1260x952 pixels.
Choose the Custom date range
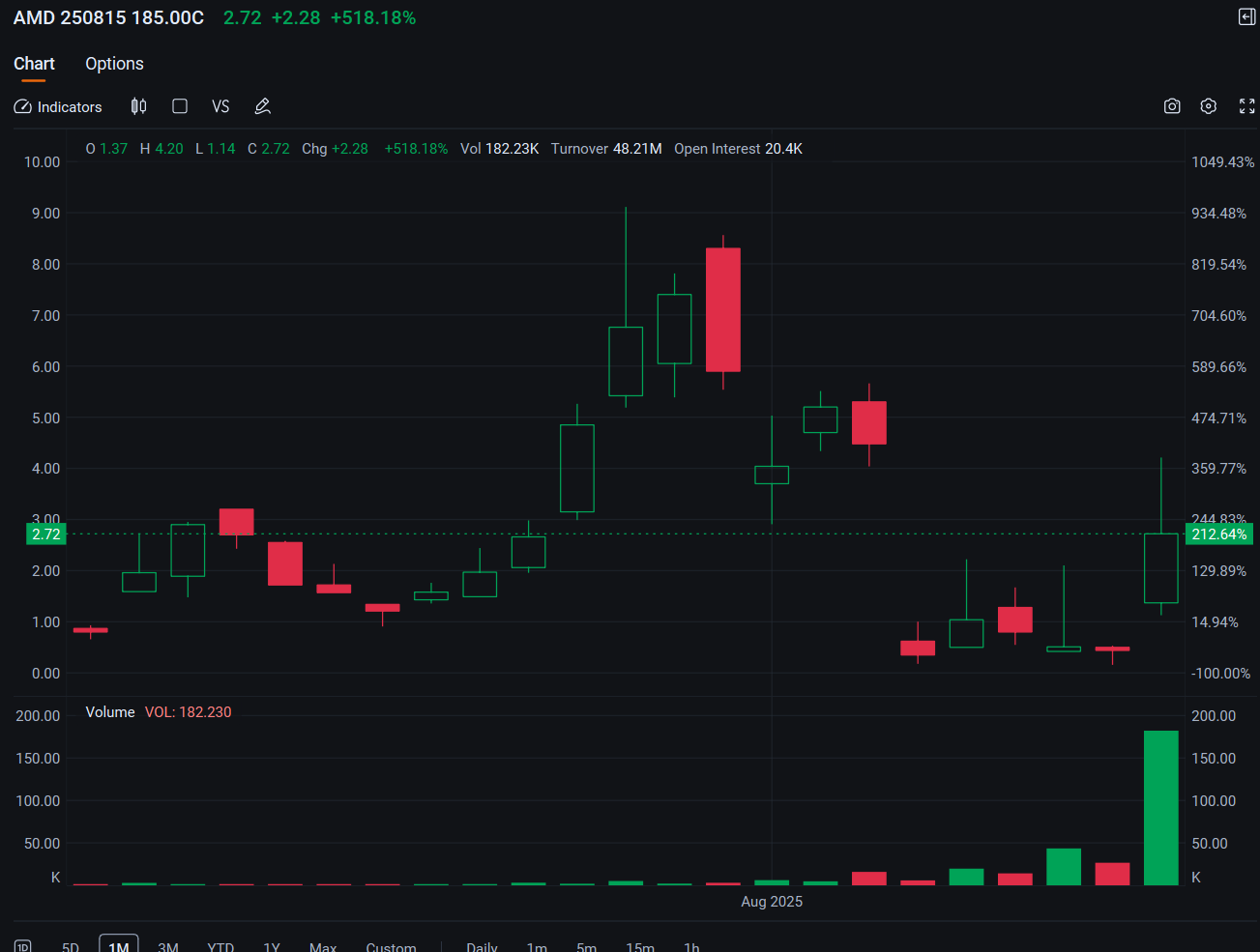(x=392, y=946)
